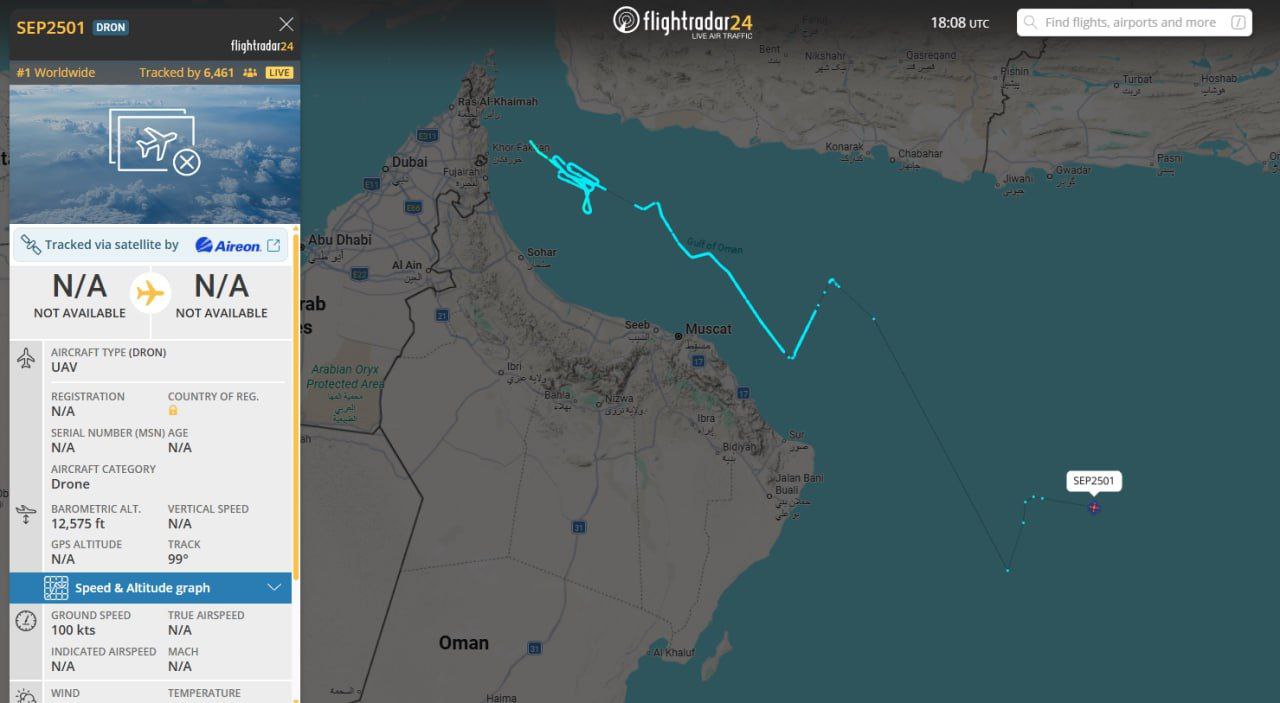
Task: Open the Speed & Altitude graph section
Action: click(x=151, y=588)
